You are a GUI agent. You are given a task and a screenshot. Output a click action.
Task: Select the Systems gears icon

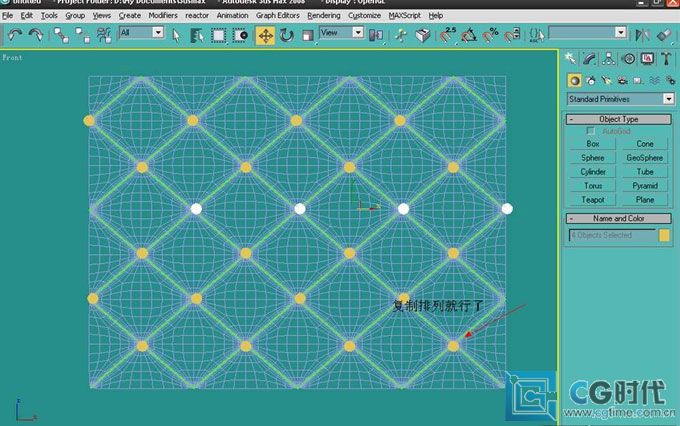[670, 80]
